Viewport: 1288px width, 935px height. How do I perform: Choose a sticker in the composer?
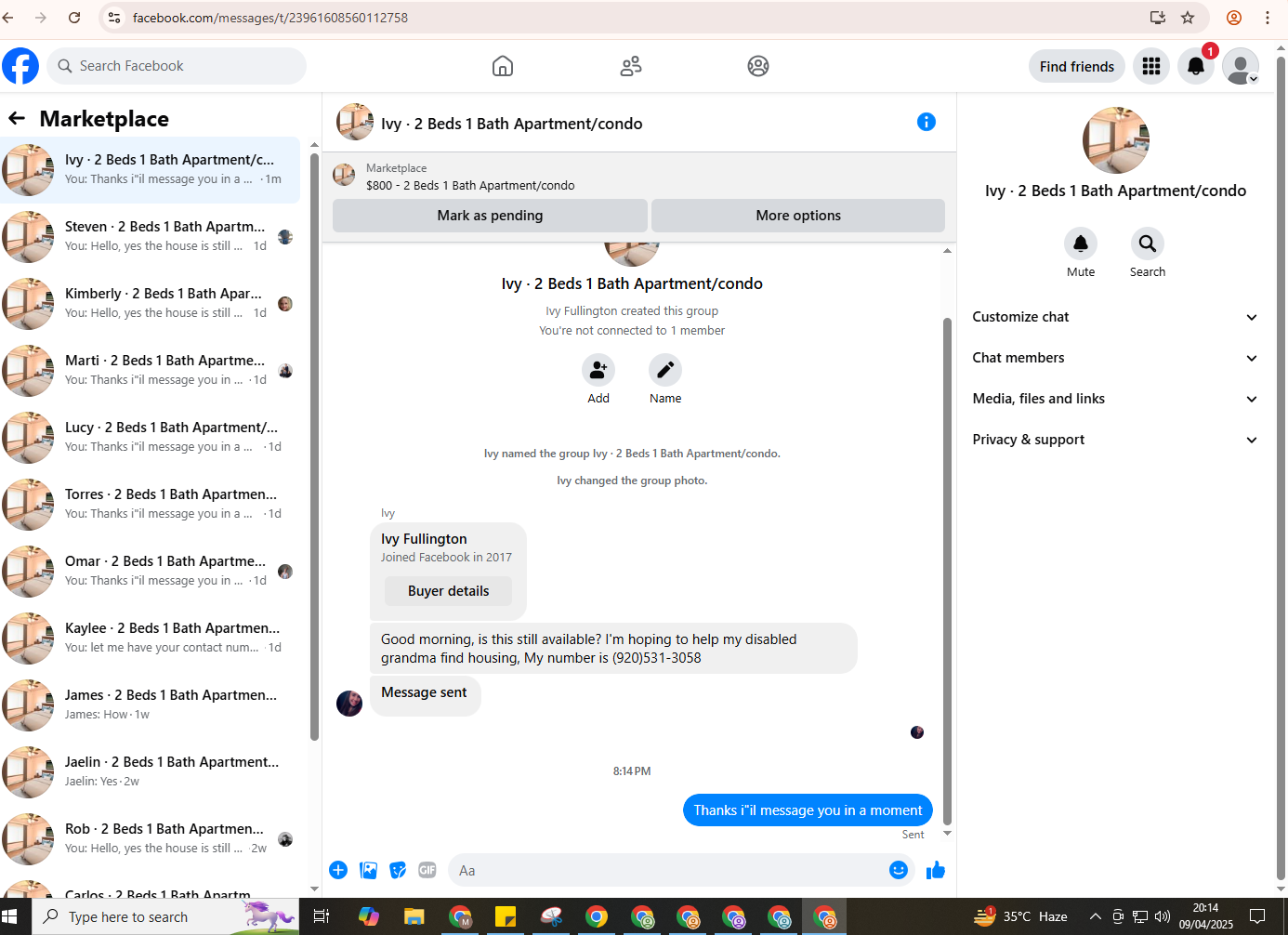click(x=398, y=870)
